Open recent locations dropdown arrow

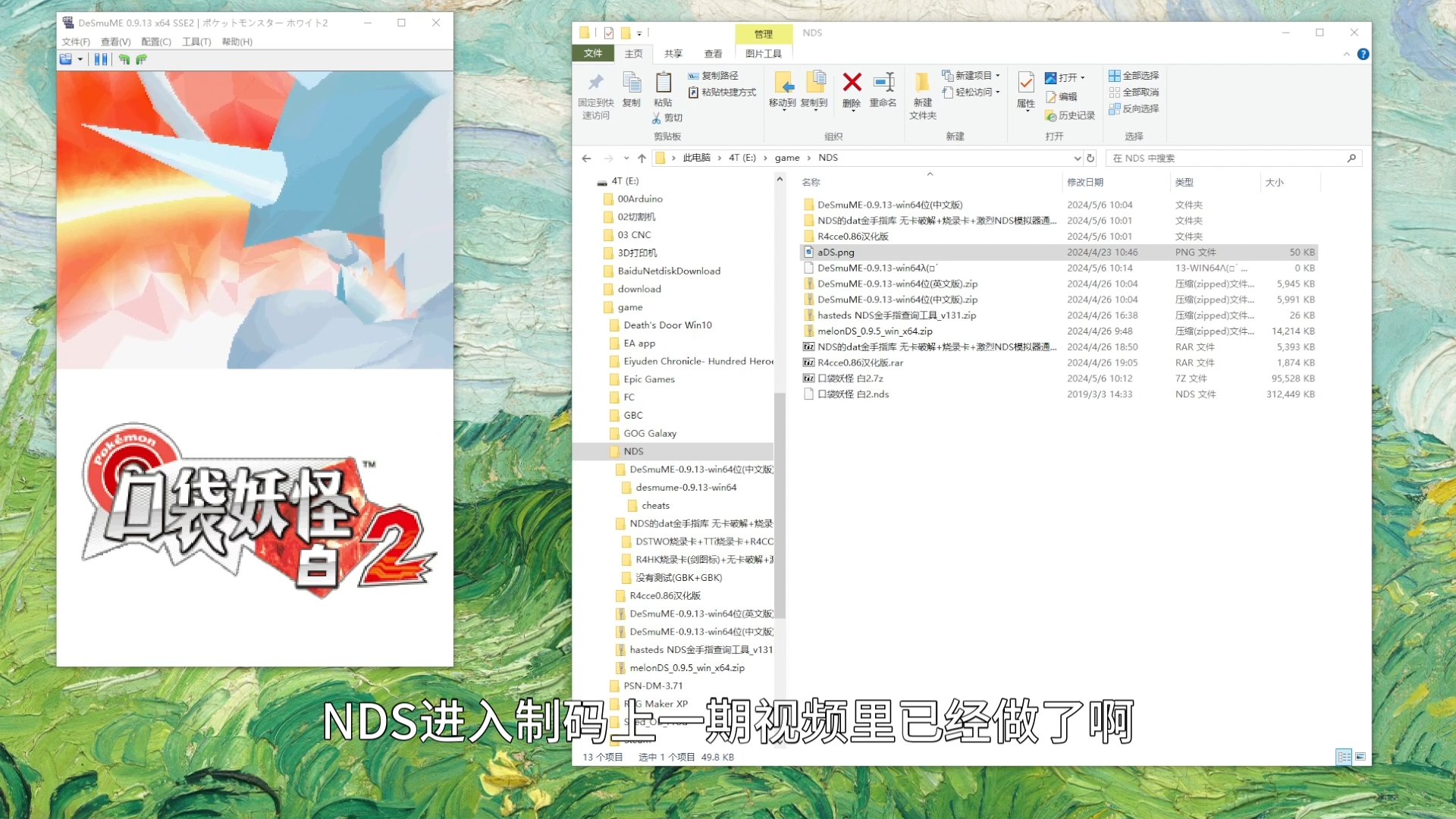[x=626, y=158]
